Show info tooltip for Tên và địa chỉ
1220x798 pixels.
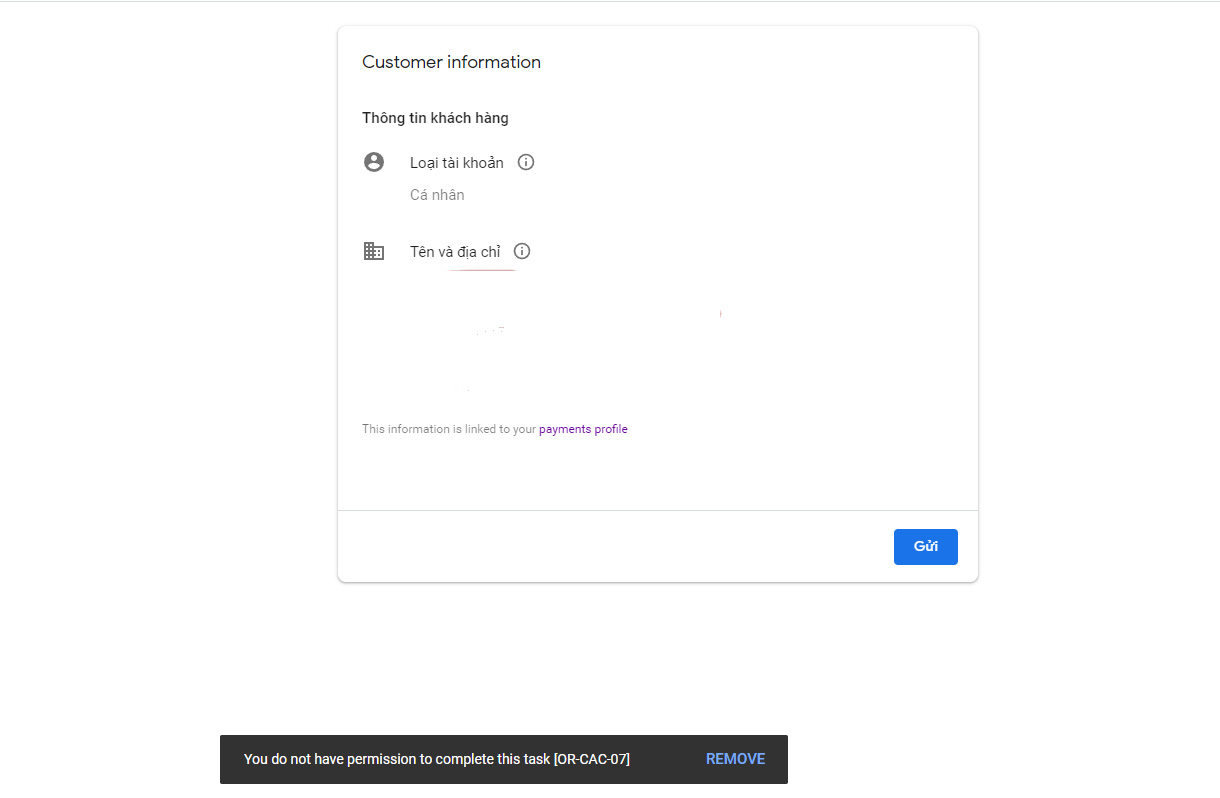click(522, 251)
